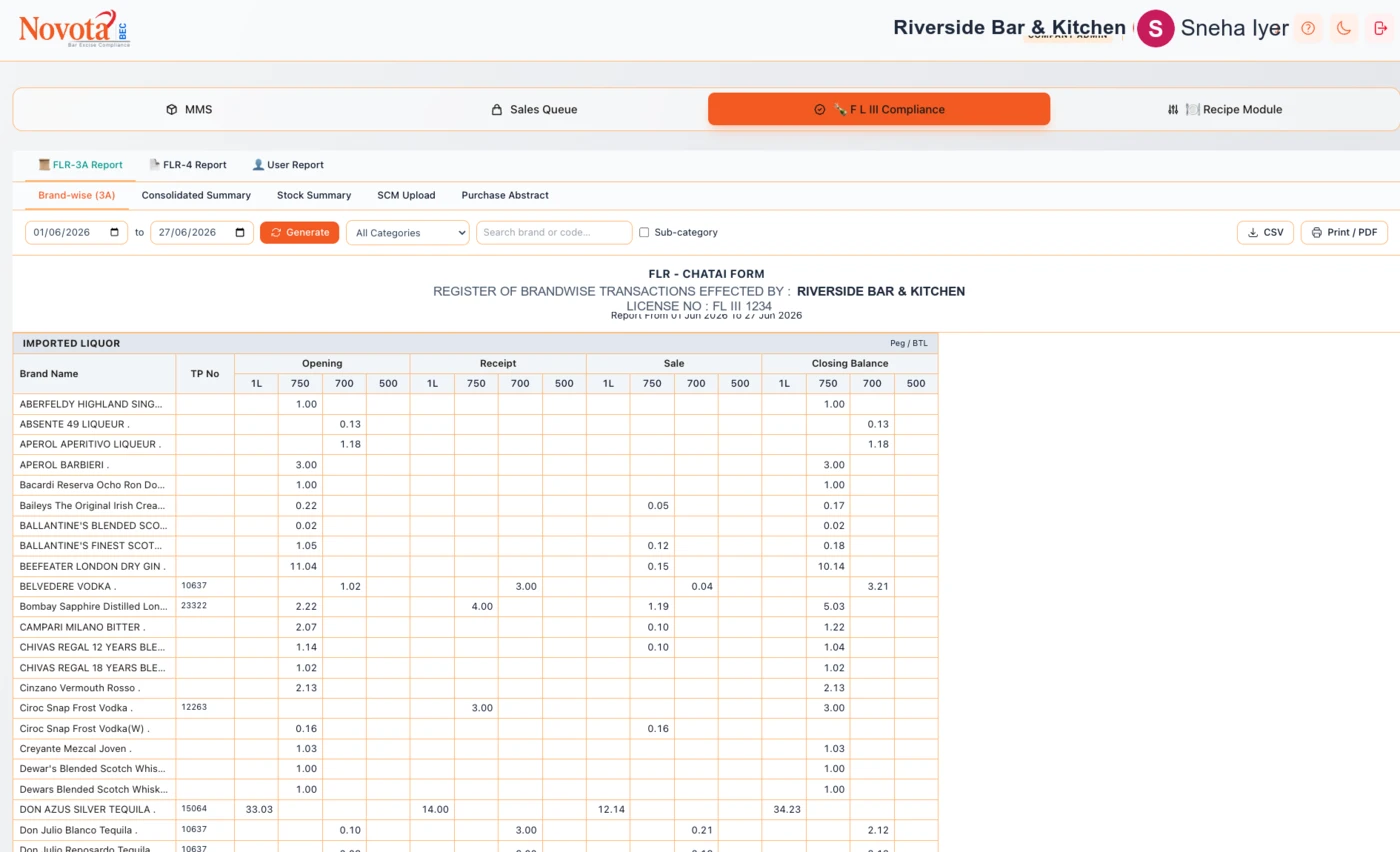Toggle dark mode with the moon icon
Viewport: 1400px width, 852px height.
[x=1344, y=28]
